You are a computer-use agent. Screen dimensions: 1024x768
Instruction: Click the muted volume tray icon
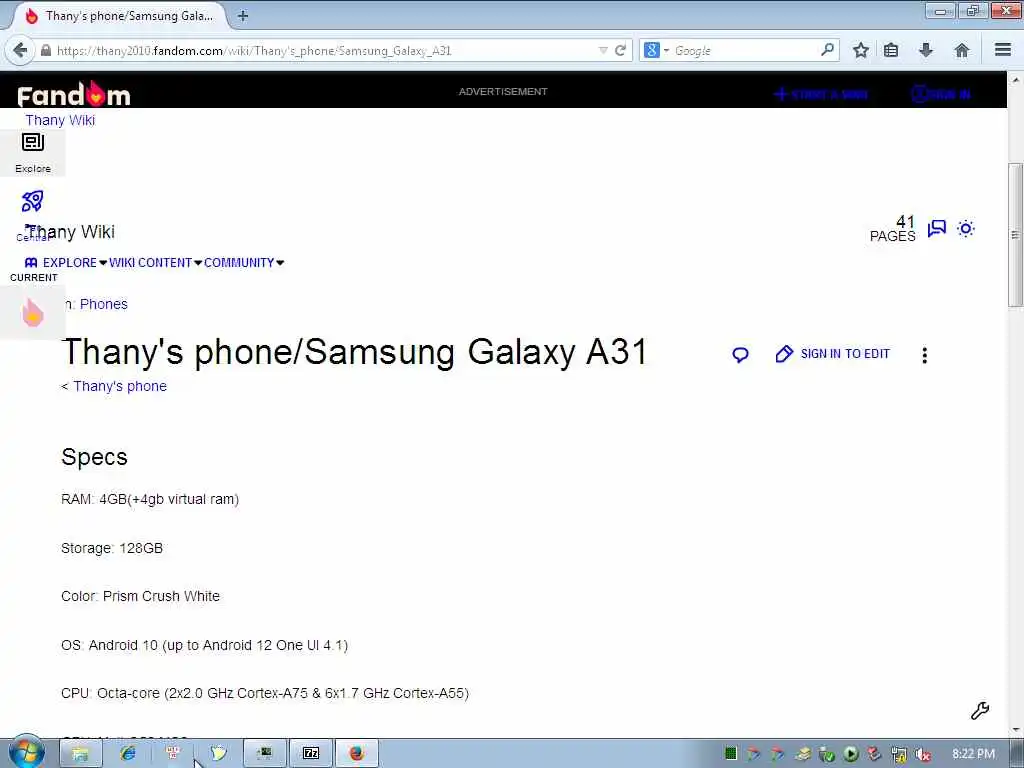click(922, 754)
